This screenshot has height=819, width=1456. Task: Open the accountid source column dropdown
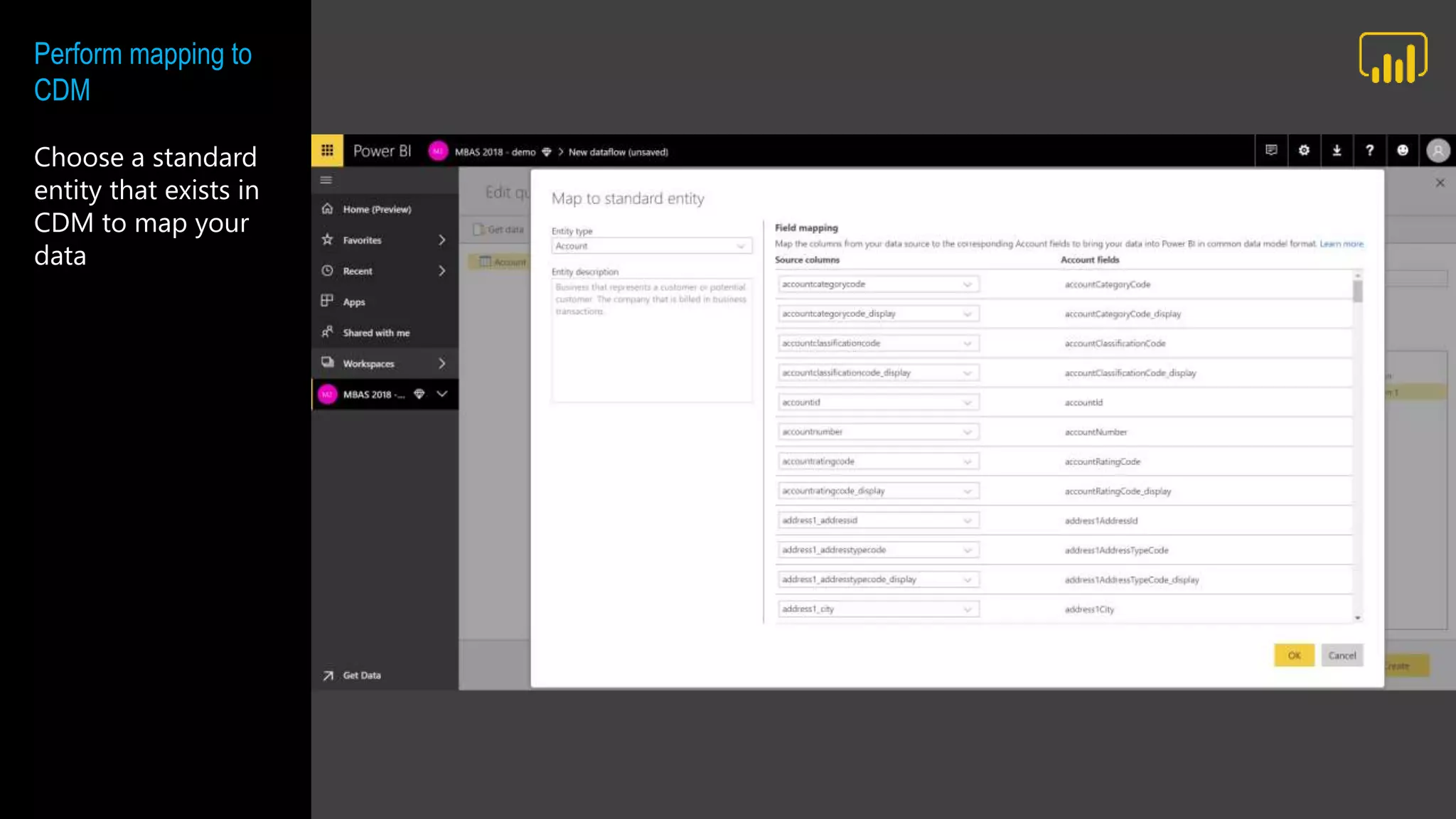coord(878,402)
